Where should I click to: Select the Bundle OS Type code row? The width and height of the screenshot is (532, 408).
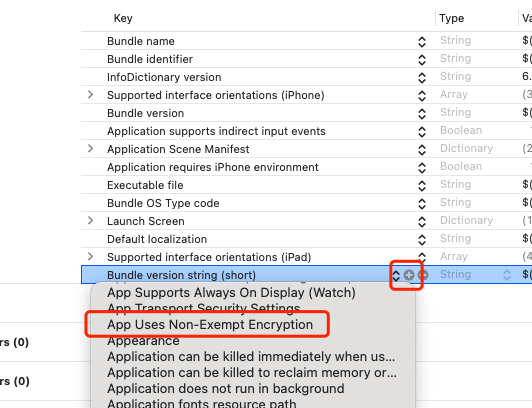(306, 203)
